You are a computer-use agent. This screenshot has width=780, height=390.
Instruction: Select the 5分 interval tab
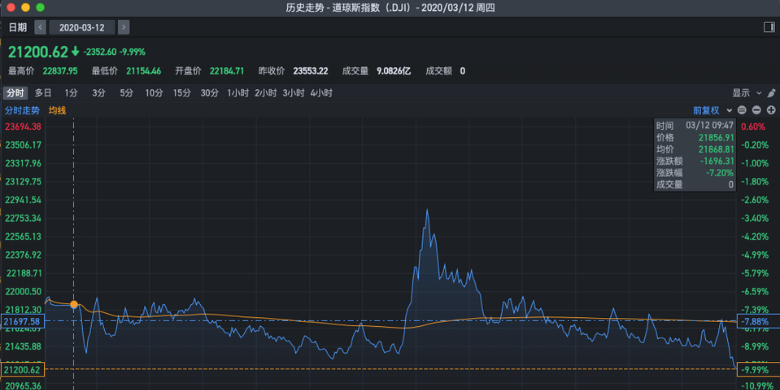(x=126, y=93)
